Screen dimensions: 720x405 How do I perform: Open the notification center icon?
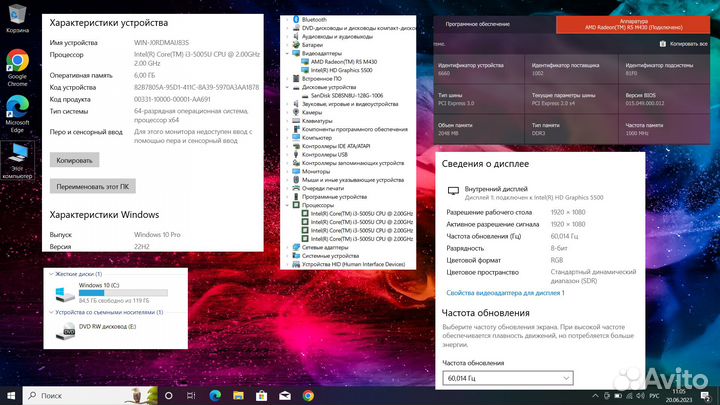coord(705,396)
